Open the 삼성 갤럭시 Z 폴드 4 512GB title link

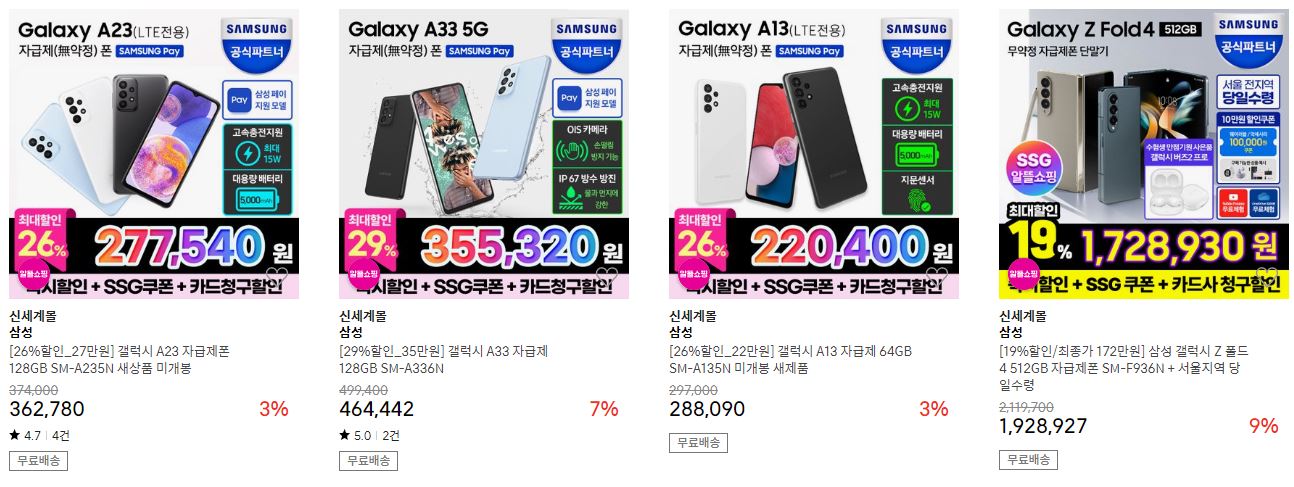[1124, 368]
